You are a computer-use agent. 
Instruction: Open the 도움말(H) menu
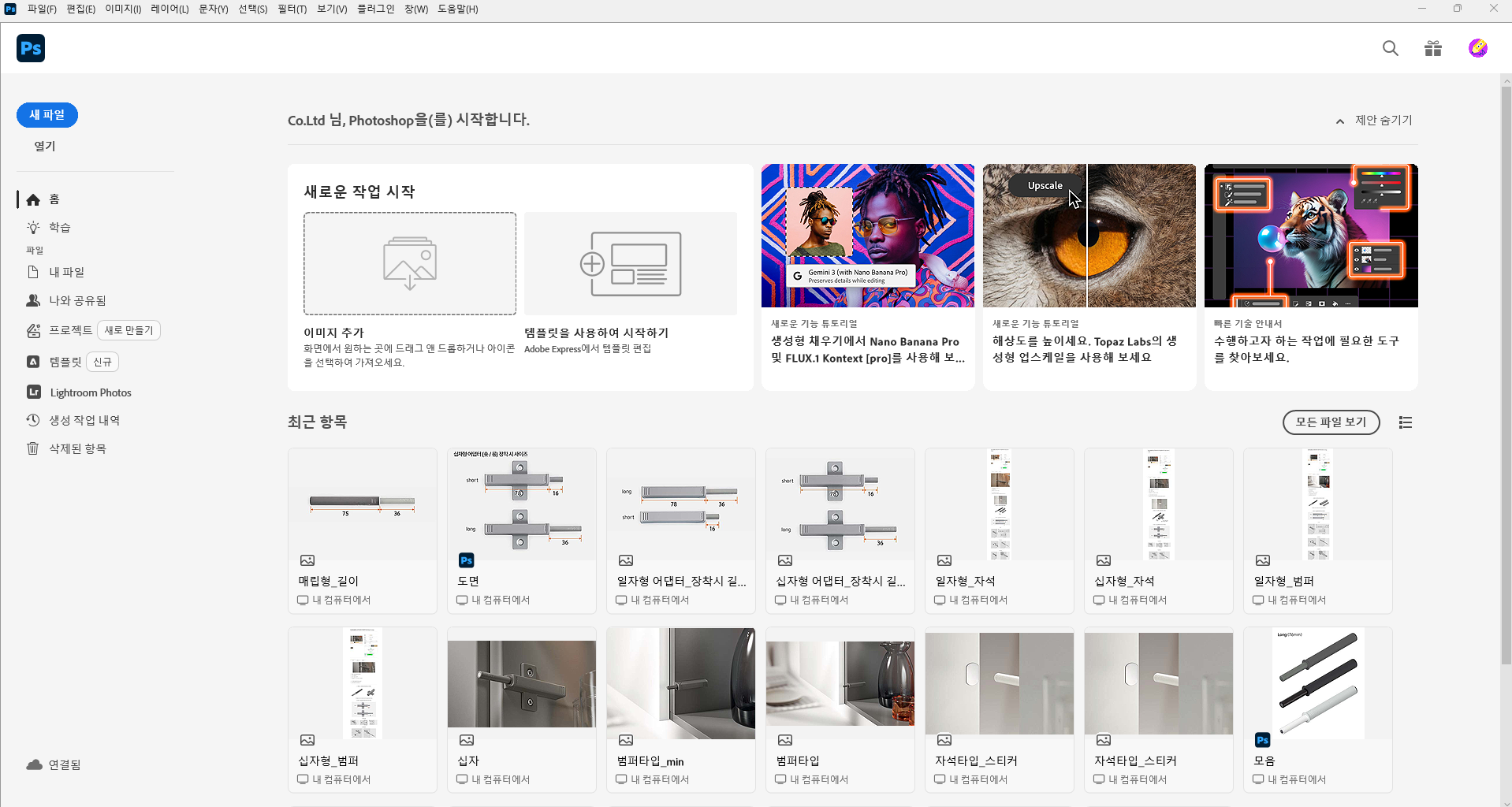coord(458,9)
